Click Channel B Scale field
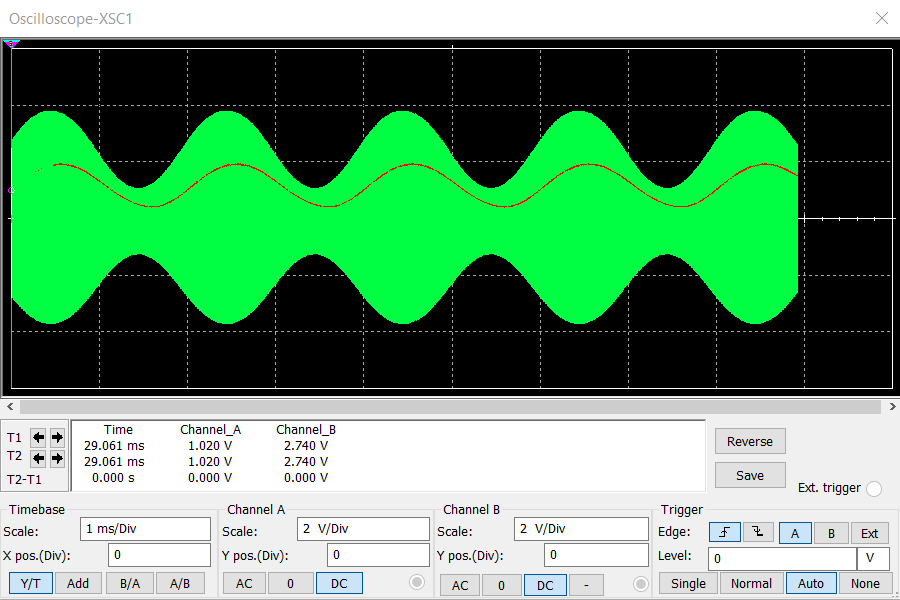The height and width of the screenshot is (600, 900). click(581, 529)
